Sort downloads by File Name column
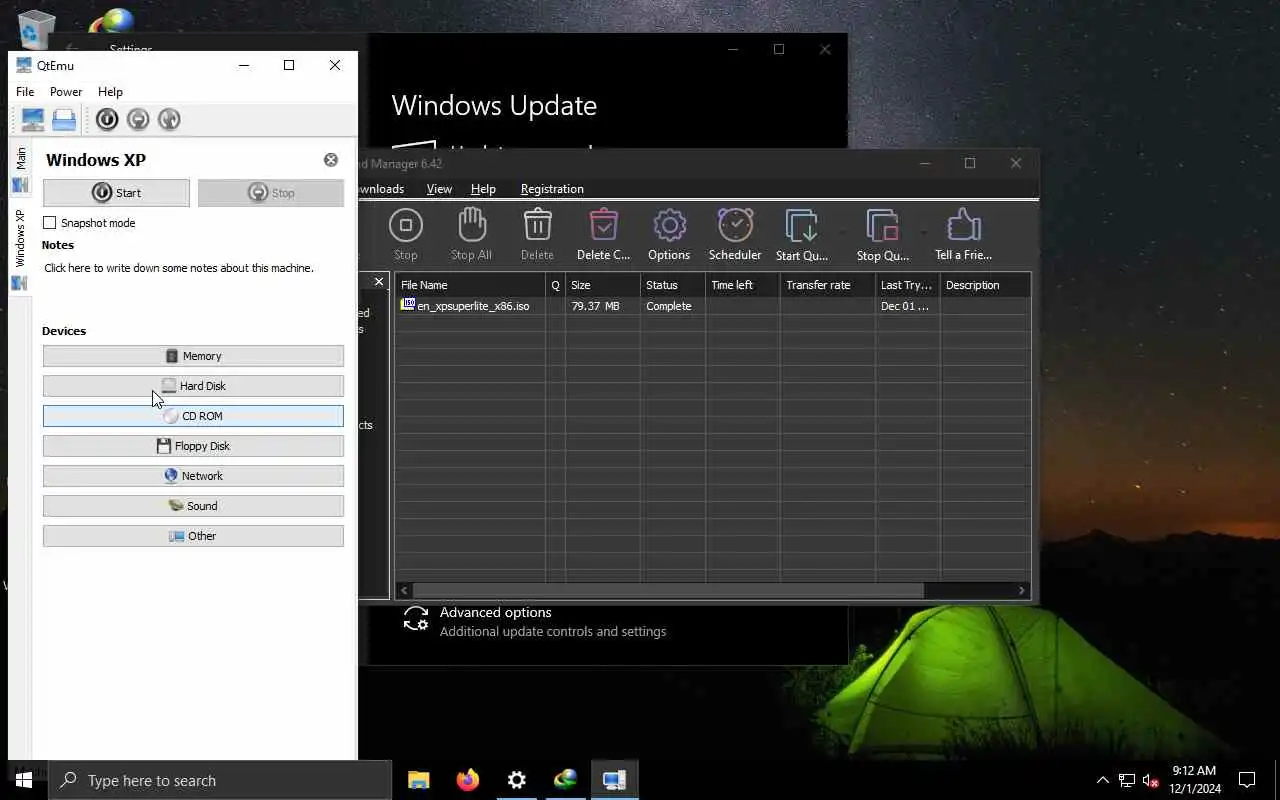1280x800 pixels. coord(470,285)
